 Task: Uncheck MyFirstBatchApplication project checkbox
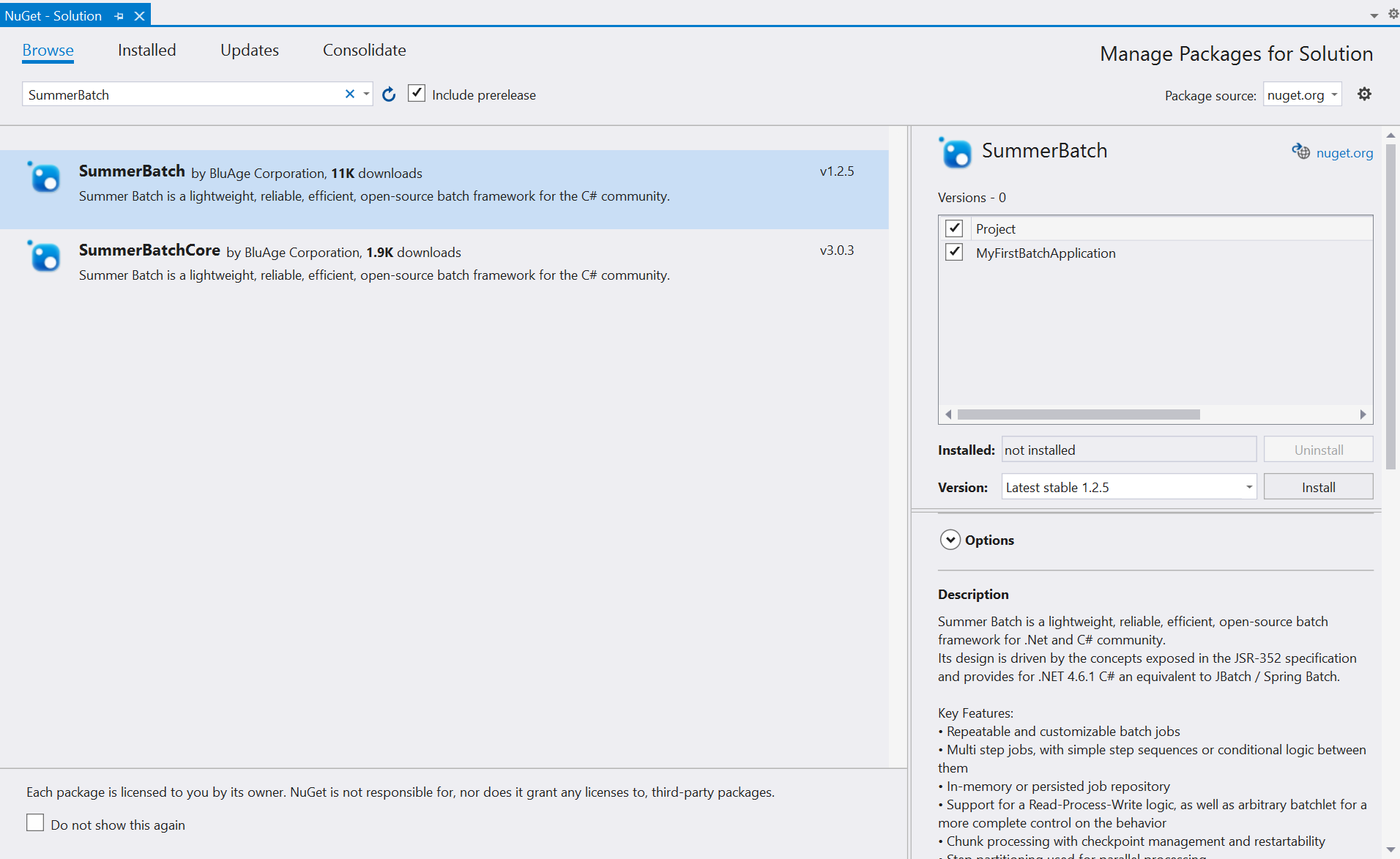click(954, 253)
